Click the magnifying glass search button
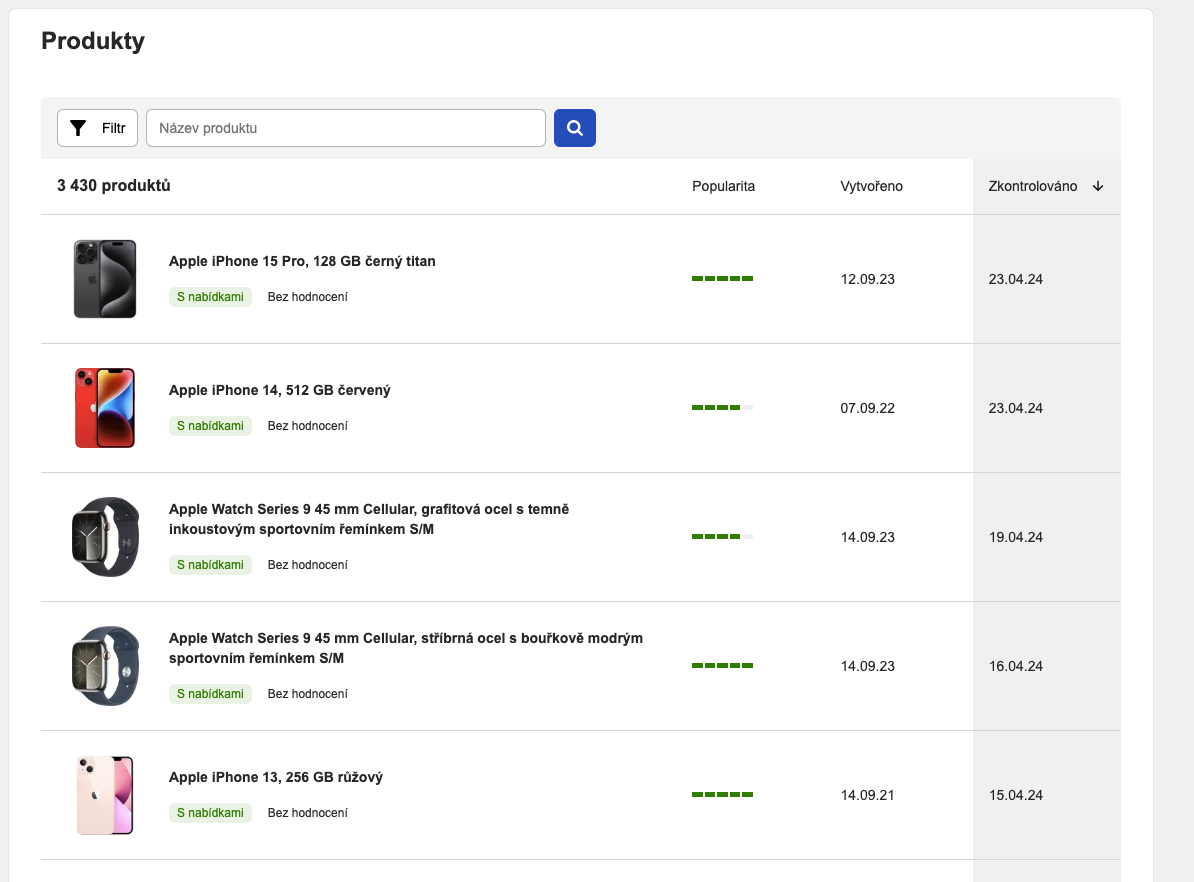Screen dimensions: 1194x882 click(x=575, y=128)
